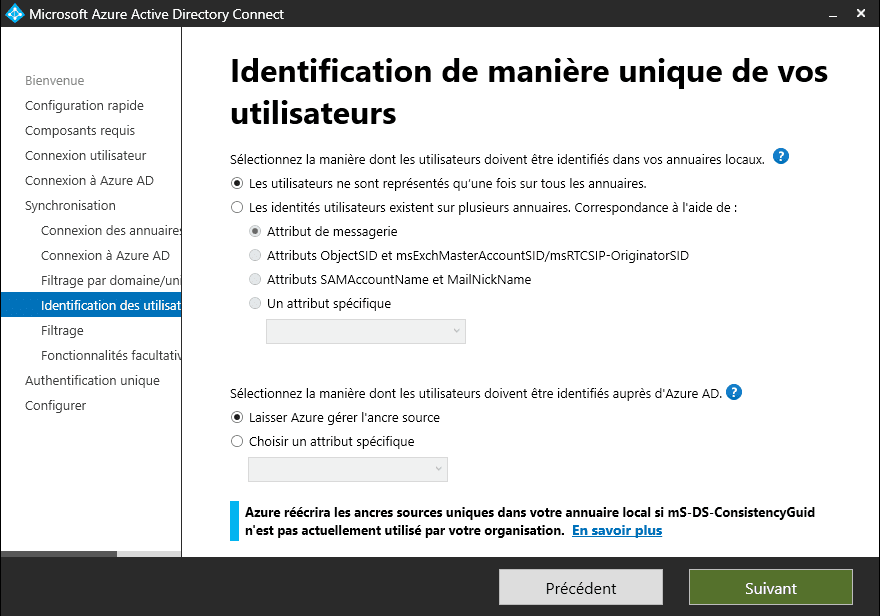880x616 pixels.
Task: Click the sidebar horizontal scrollbar
Action: click(x=58, y=553)
